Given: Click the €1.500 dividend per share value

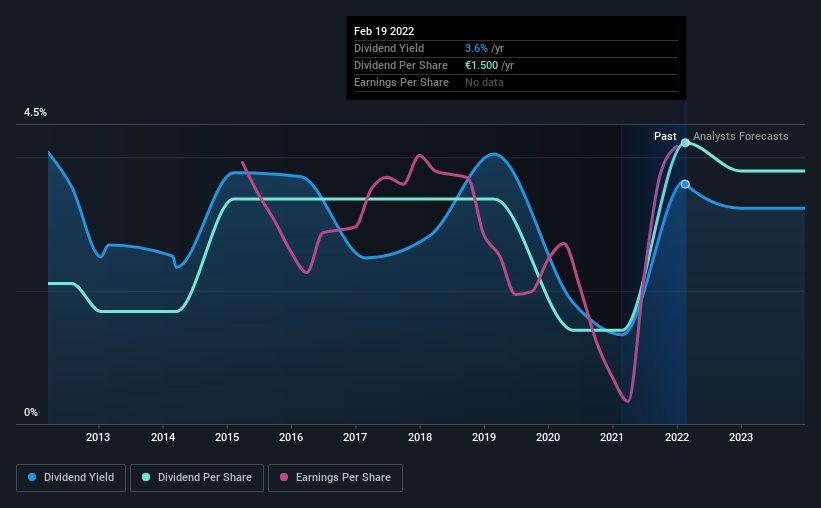Looking at the screenshot, I should [481, 65].
